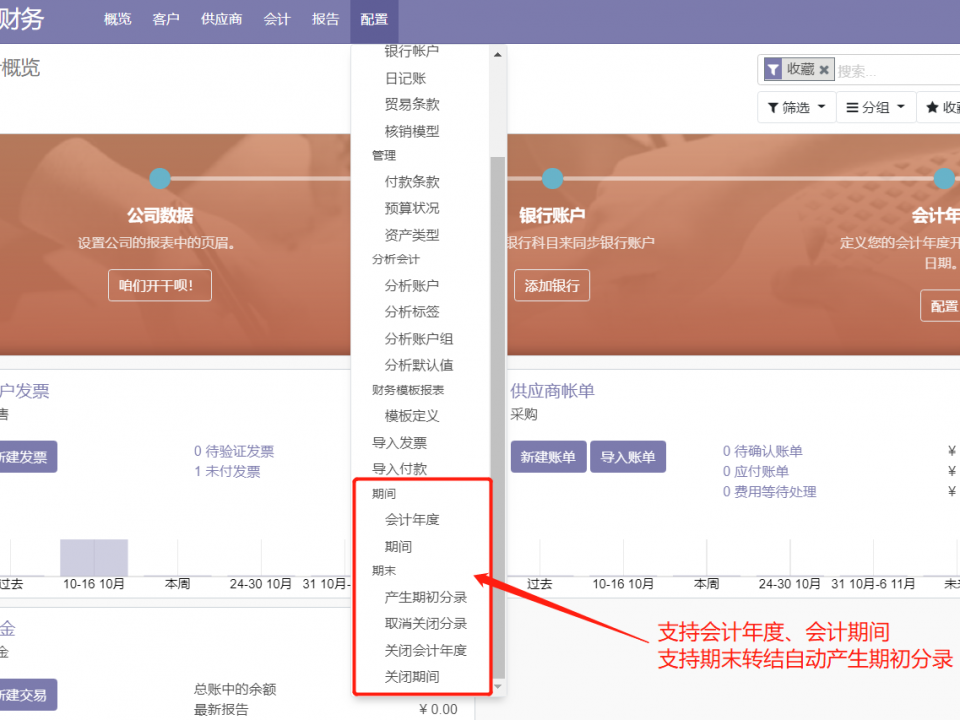Click 日记账 in configuration menu
Screen dimensions: 960x720
pyautogui.click(x=405, y=78)
